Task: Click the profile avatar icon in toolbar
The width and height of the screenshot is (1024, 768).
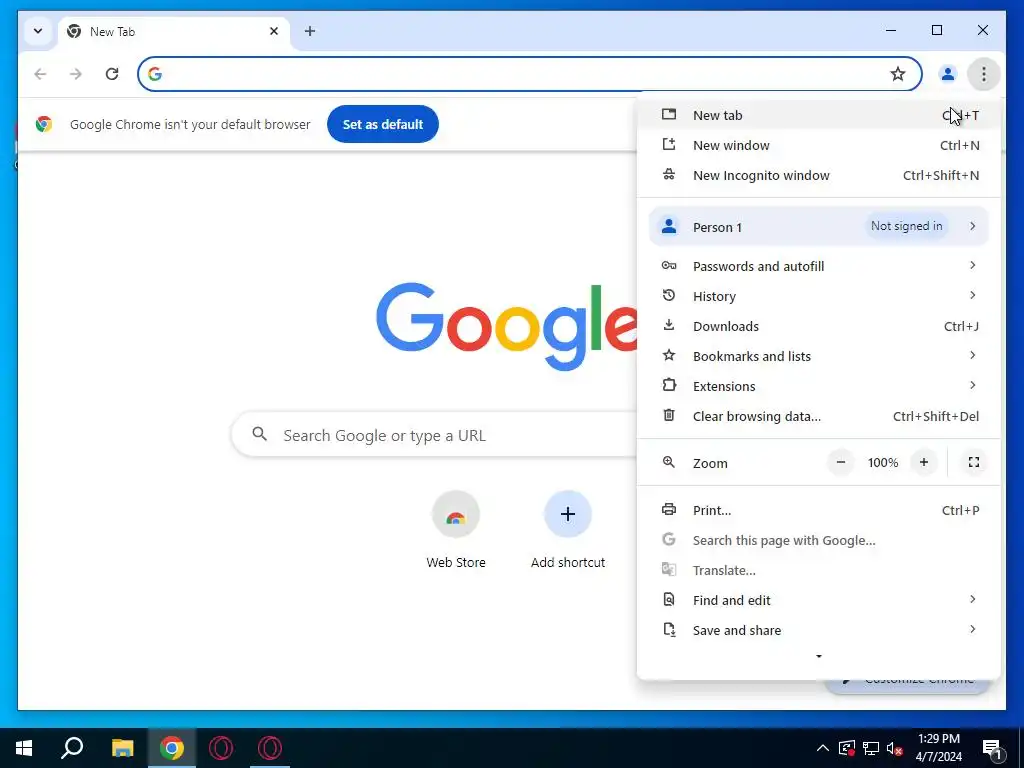Action: click(947, 74)
